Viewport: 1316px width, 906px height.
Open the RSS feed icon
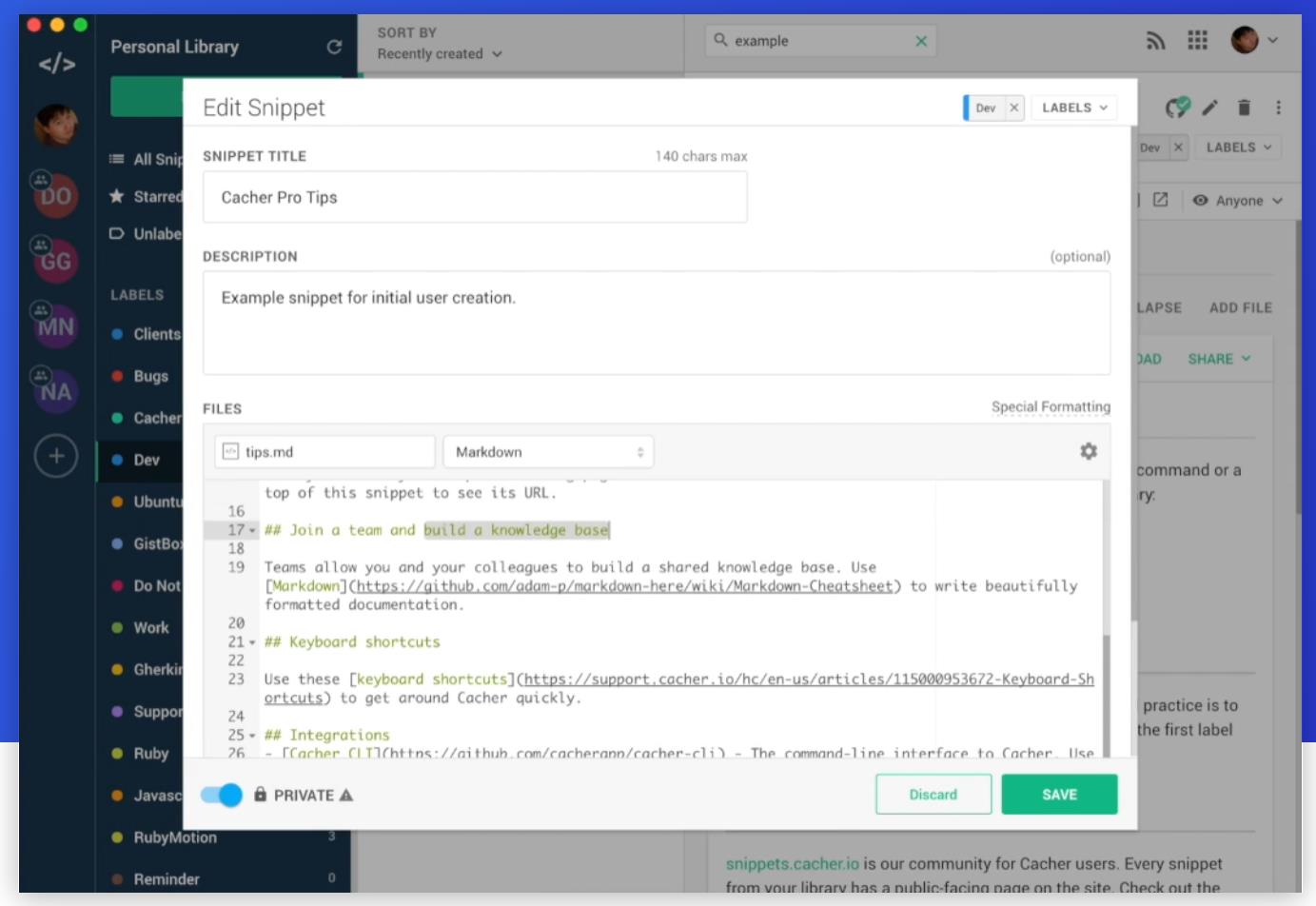1155,41
